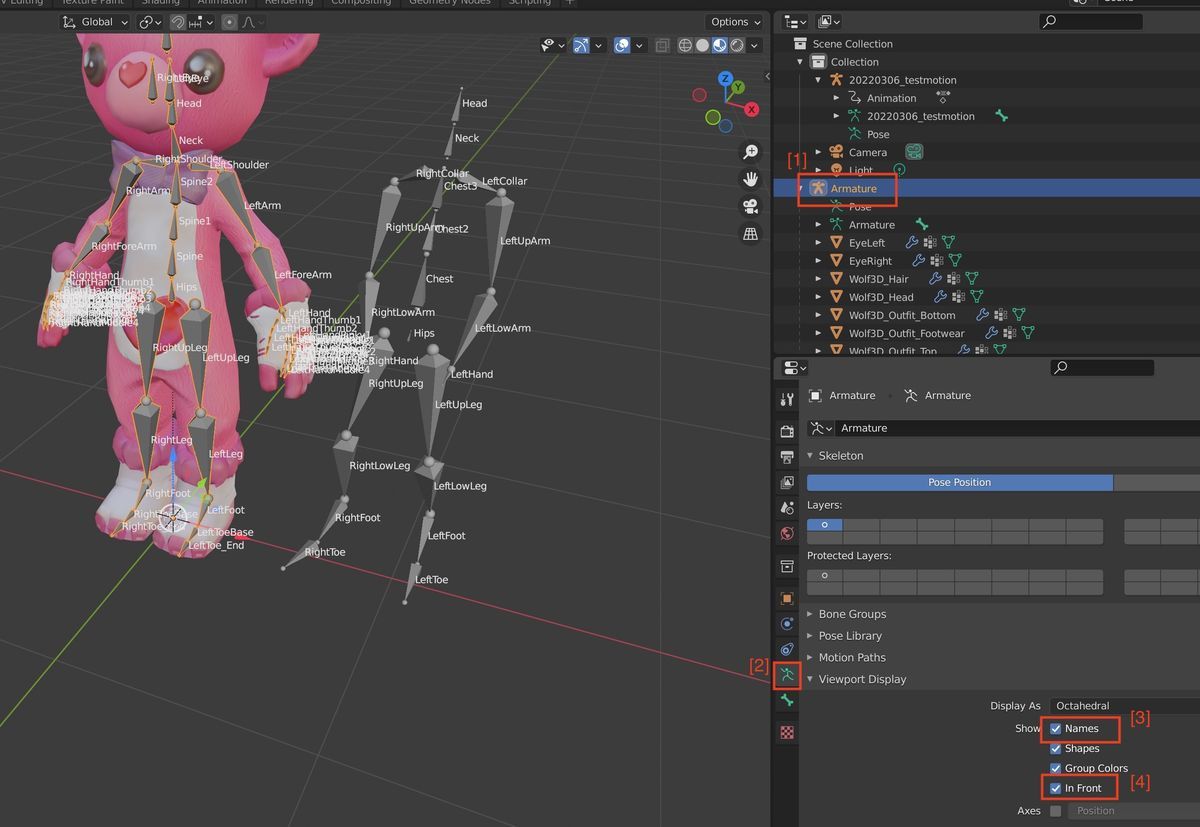1200x827 pixels.
Task: Click the Pose Position button
Action: [958, 482]
